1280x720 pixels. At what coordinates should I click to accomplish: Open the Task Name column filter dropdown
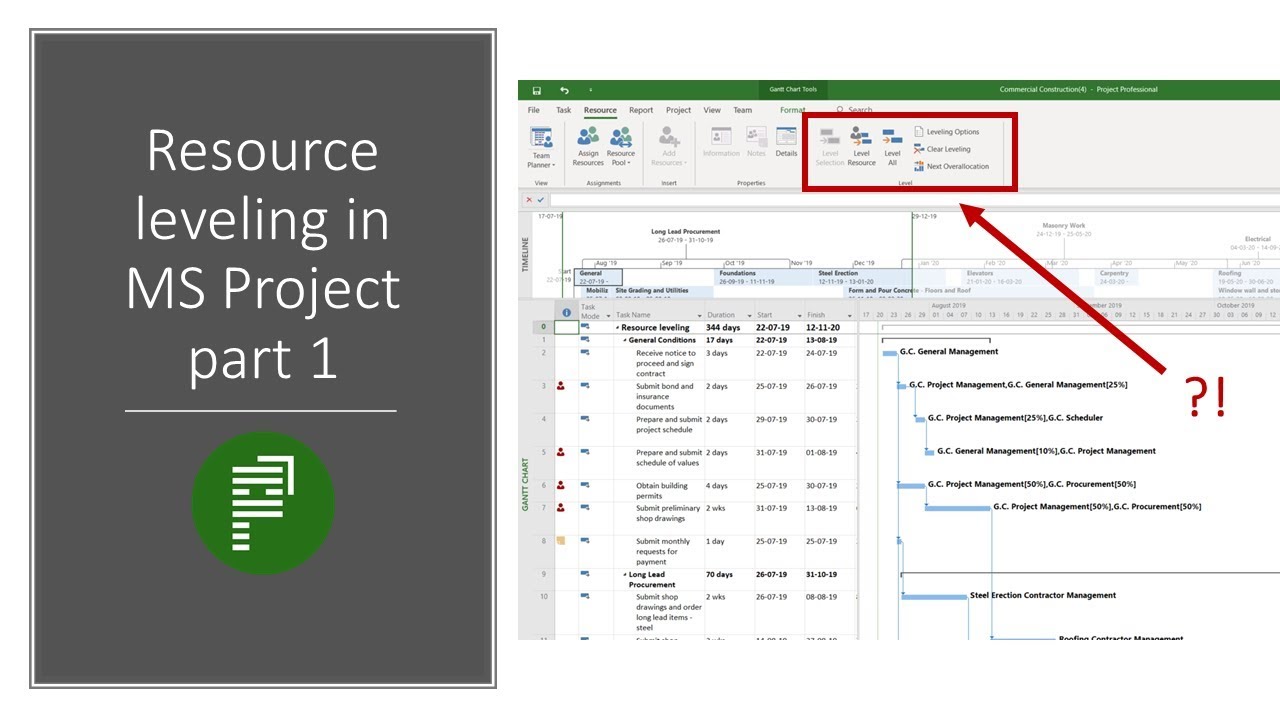(699, 316)
